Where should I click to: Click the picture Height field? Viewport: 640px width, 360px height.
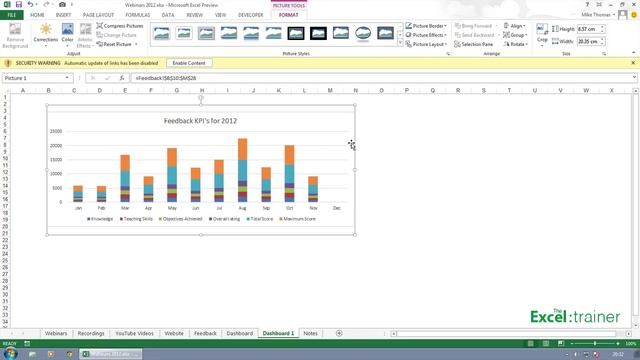tap(588, 29)
